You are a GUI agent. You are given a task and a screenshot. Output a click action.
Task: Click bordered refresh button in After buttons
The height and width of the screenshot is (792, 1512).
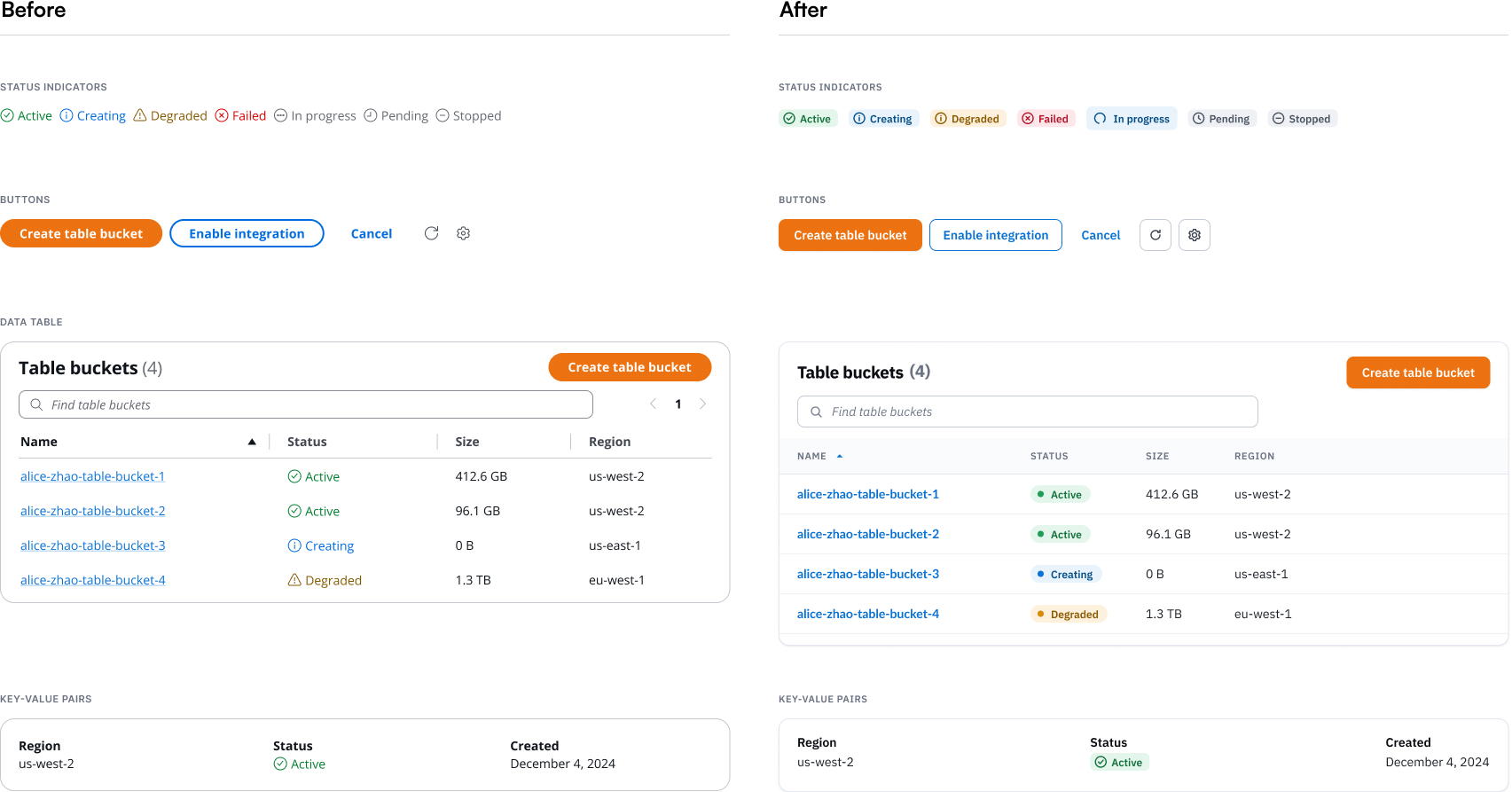(x=1156, y=235)
